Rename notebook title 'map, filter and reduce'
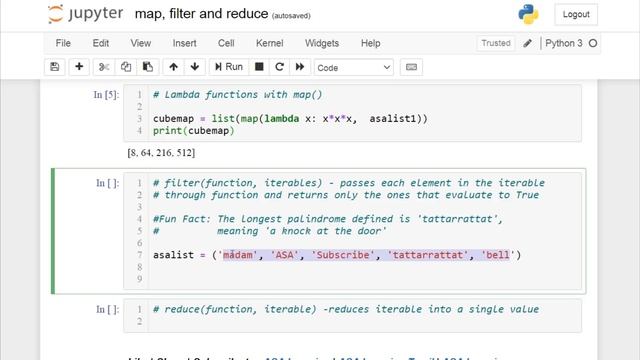The height and width of the screenshot is (360, 640). pyautogui.click(x=201, y=14)
